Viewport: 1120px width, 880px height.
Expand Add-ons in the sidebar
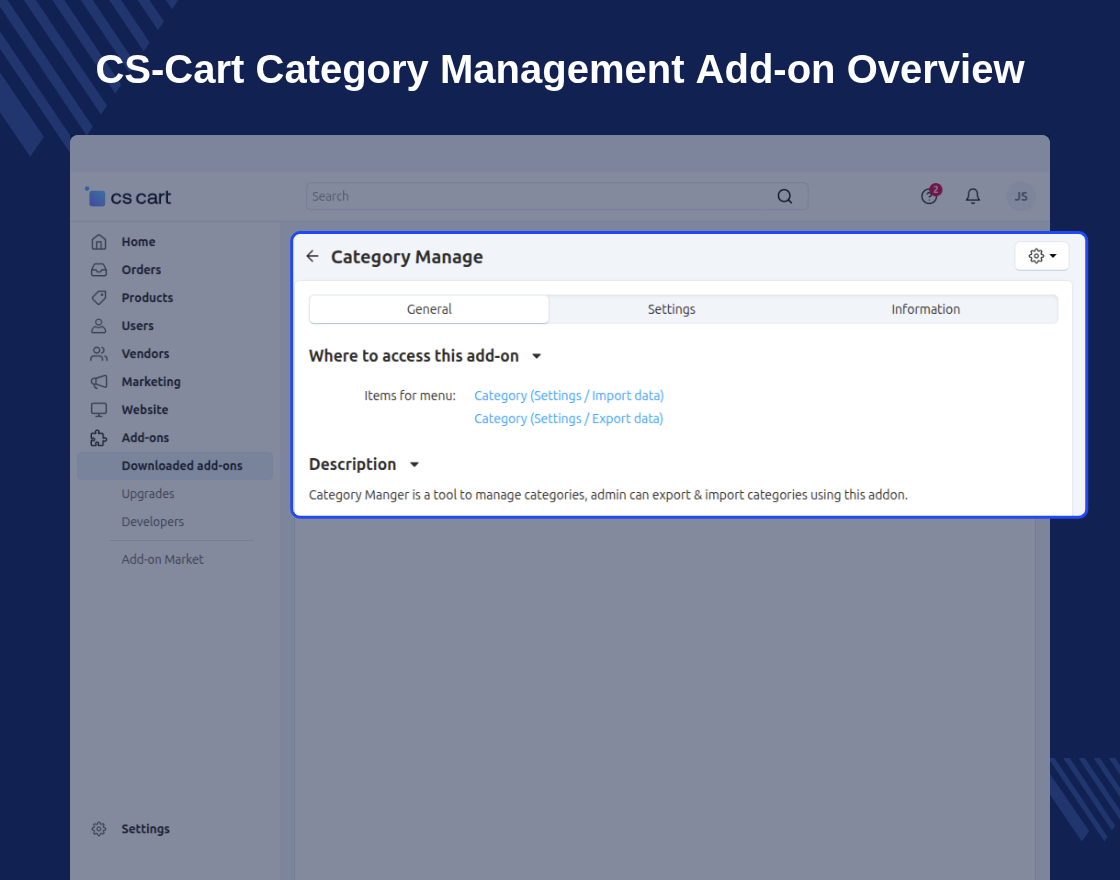145,438
